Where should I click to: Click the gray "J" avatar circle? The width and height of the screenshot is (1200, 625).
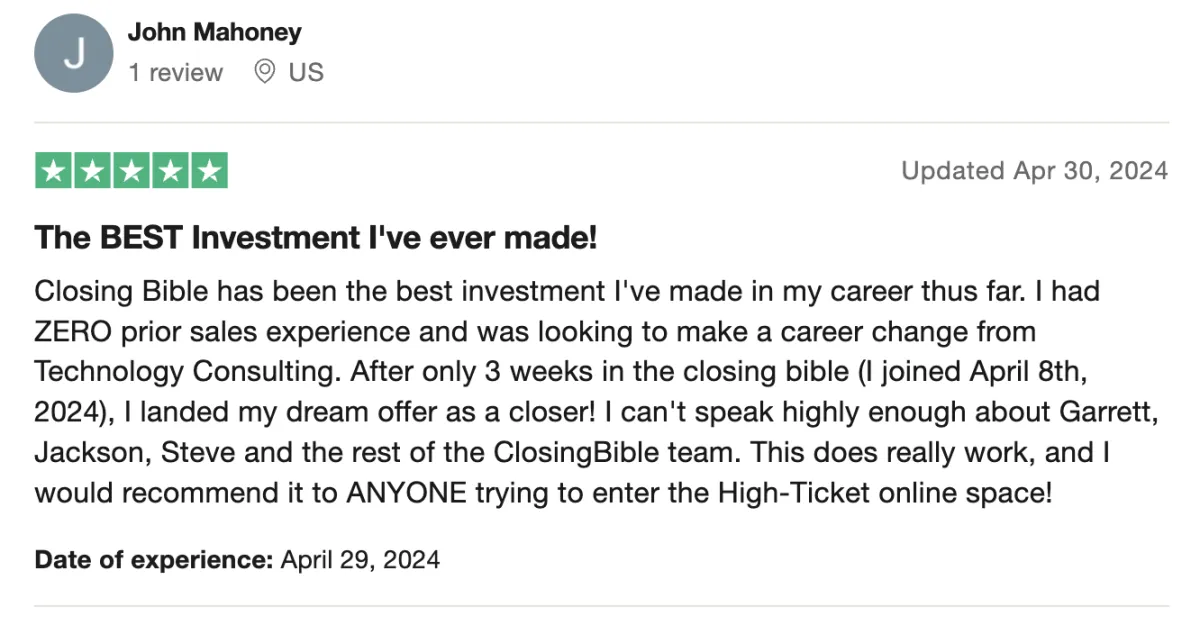[73, 53]
